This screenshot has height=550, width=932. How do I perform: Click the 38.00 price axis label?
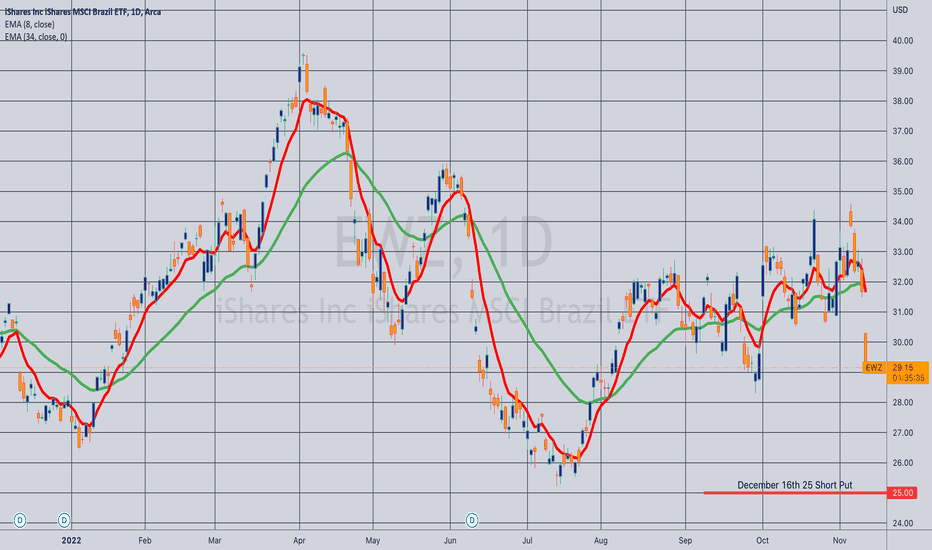pos(902,101)
